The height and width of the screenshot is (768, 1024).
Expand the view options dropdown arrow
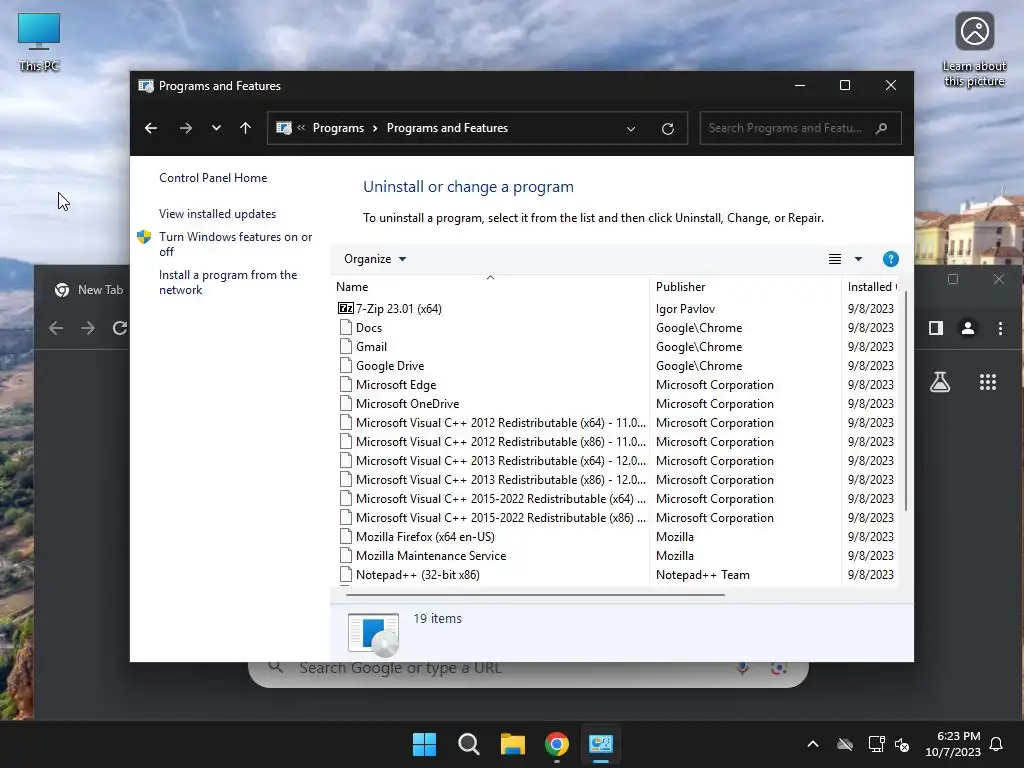pyautogui.click(x=858, y=259)
